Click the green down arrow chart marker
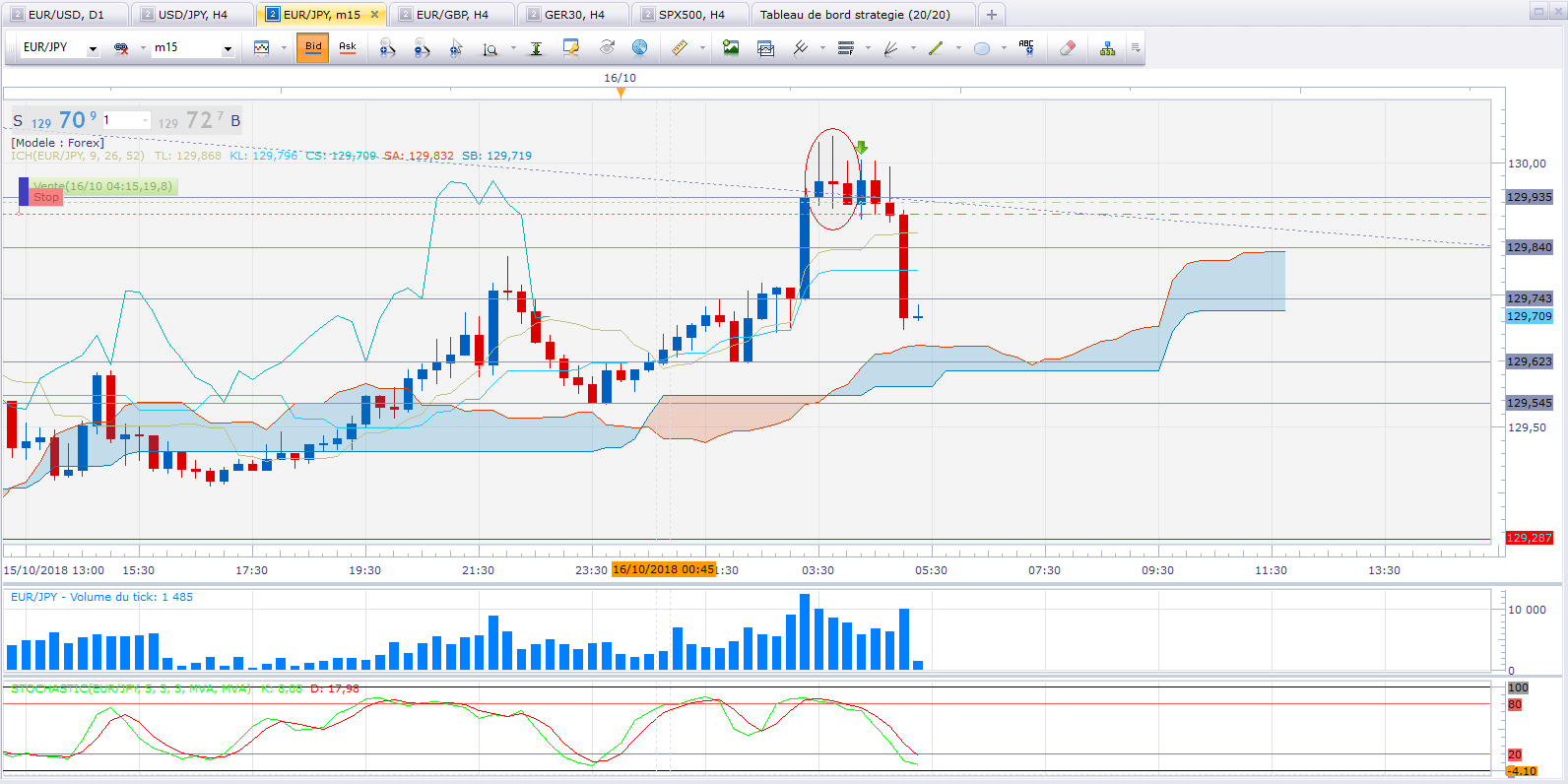Viewport: 1568px width, 784px height. point(861,148)
